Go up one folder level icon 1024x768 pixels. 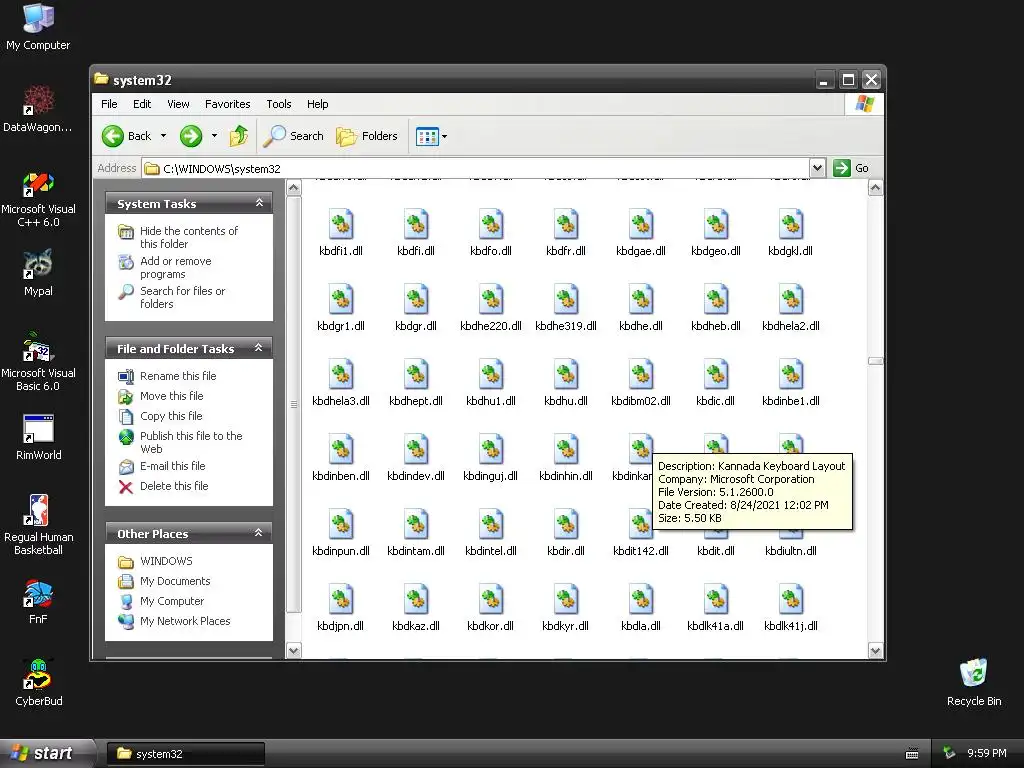click(238, 136)
